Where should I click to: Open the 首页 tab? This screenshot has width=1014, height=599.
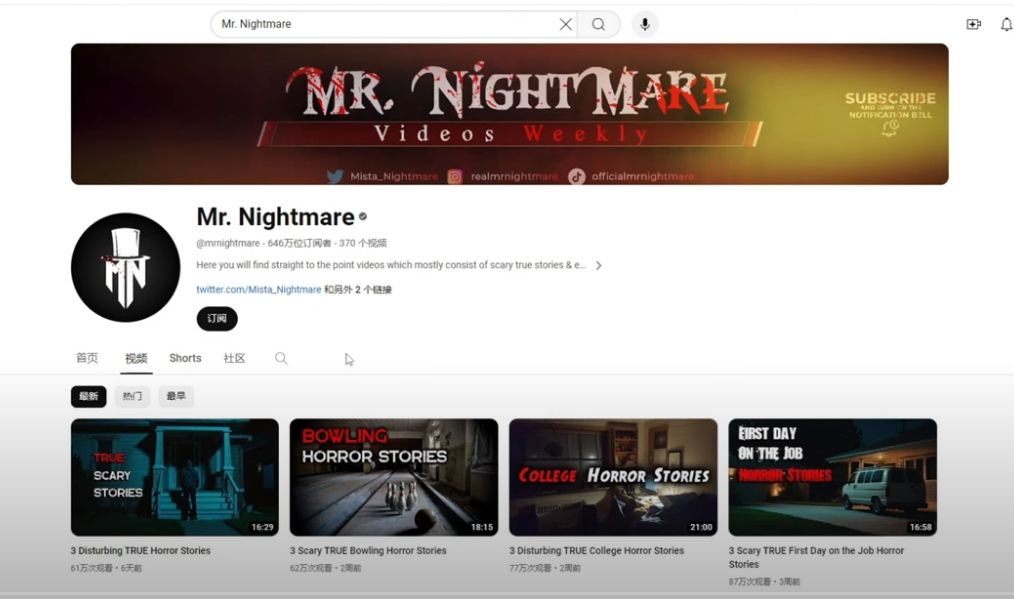[x=87, y=358]
